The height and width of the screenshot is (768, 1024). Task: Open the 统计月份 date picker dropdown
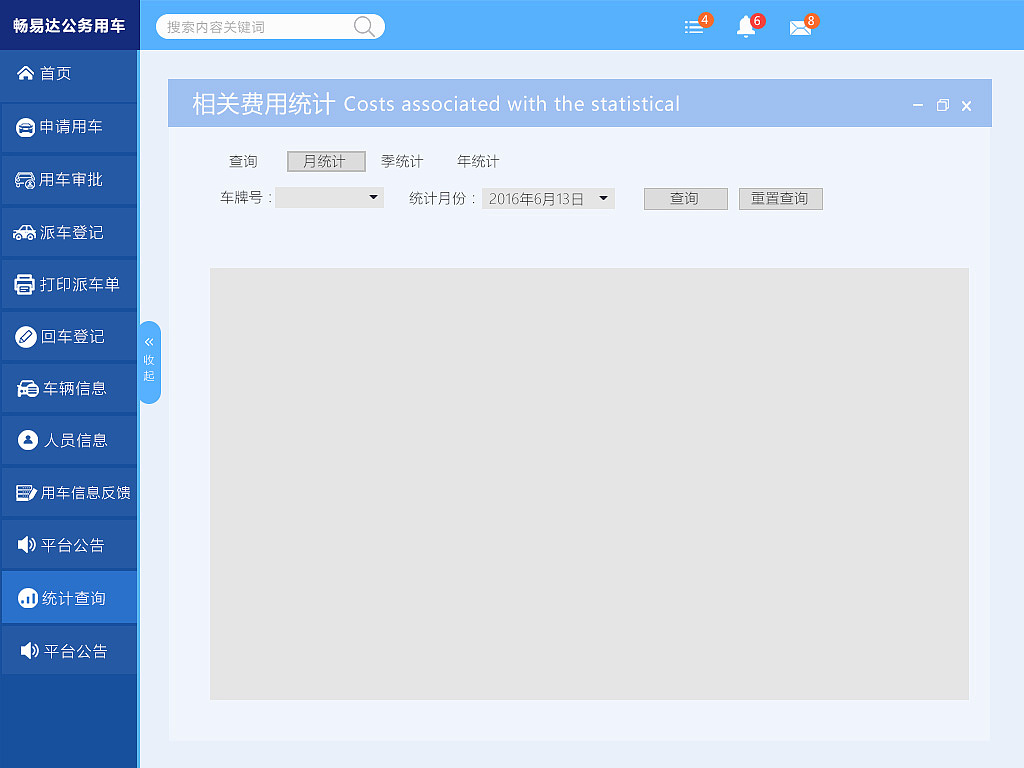coord(548,197)
